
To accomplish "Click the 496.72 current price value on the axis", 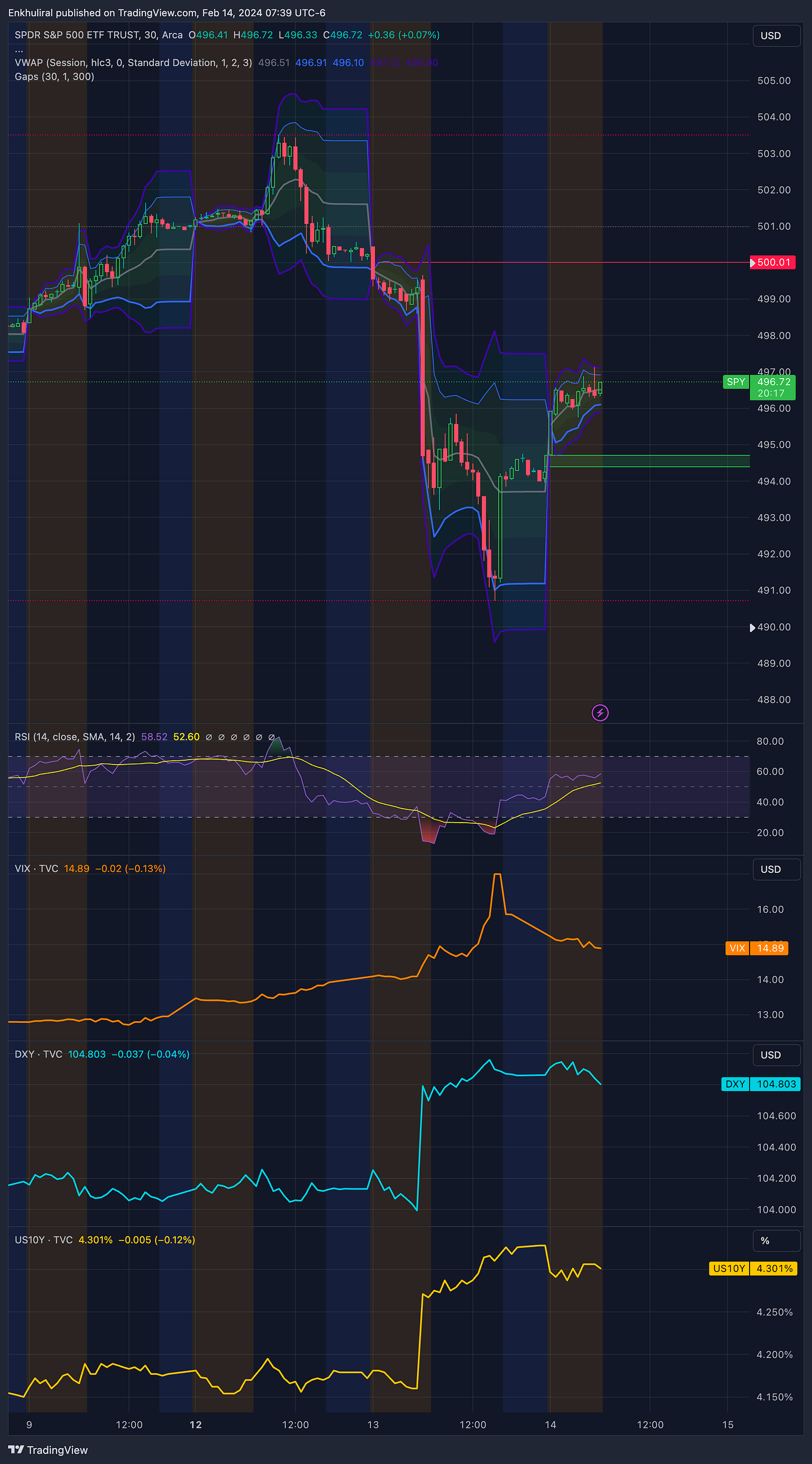I will click(774, 382).
